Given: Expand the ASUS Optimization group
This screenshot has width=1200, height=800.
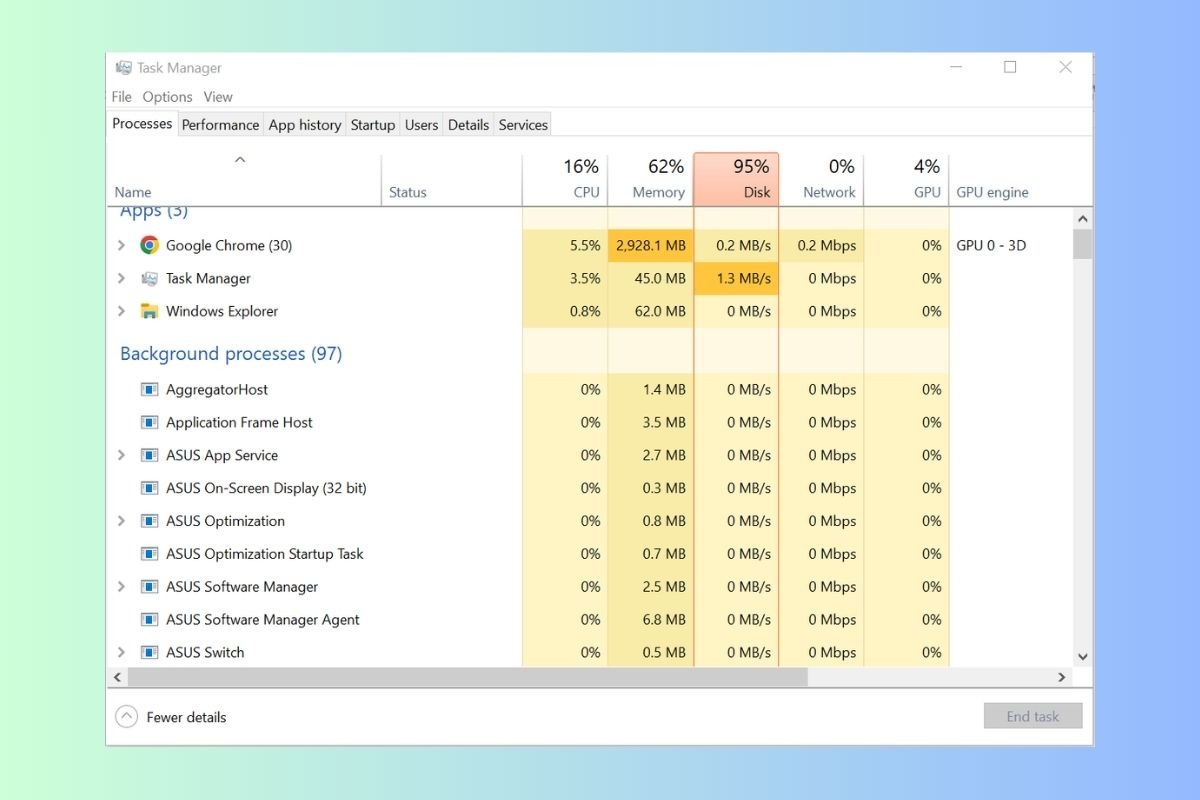Looking at the screenshot, I should point(121,521).
